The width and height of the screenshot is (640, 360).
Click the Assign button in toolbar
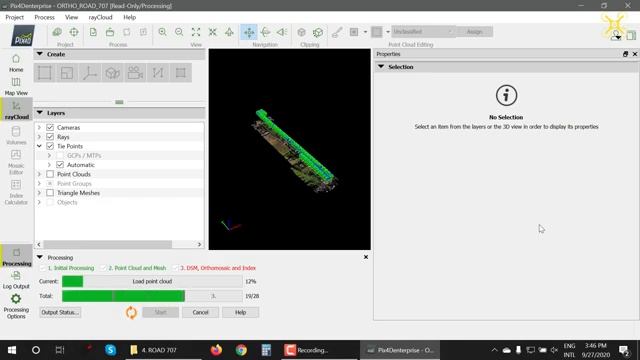tap(474, 31)
